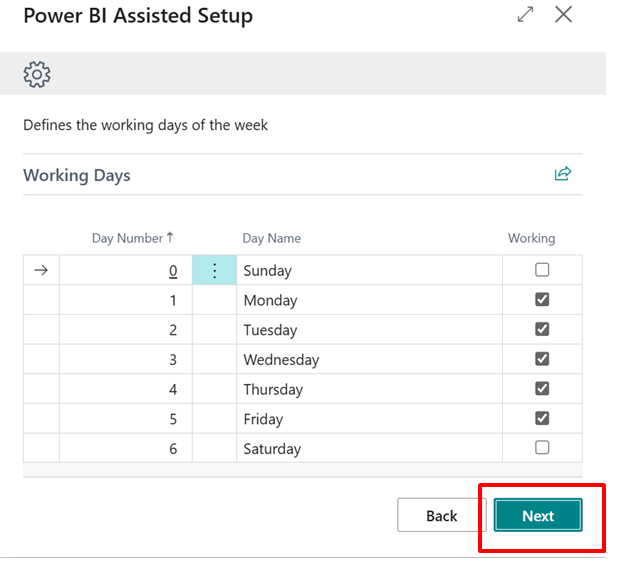Select day number 6 cell
Image resolution: width=620 pixels, height=561 pixels.
[126, 448]
